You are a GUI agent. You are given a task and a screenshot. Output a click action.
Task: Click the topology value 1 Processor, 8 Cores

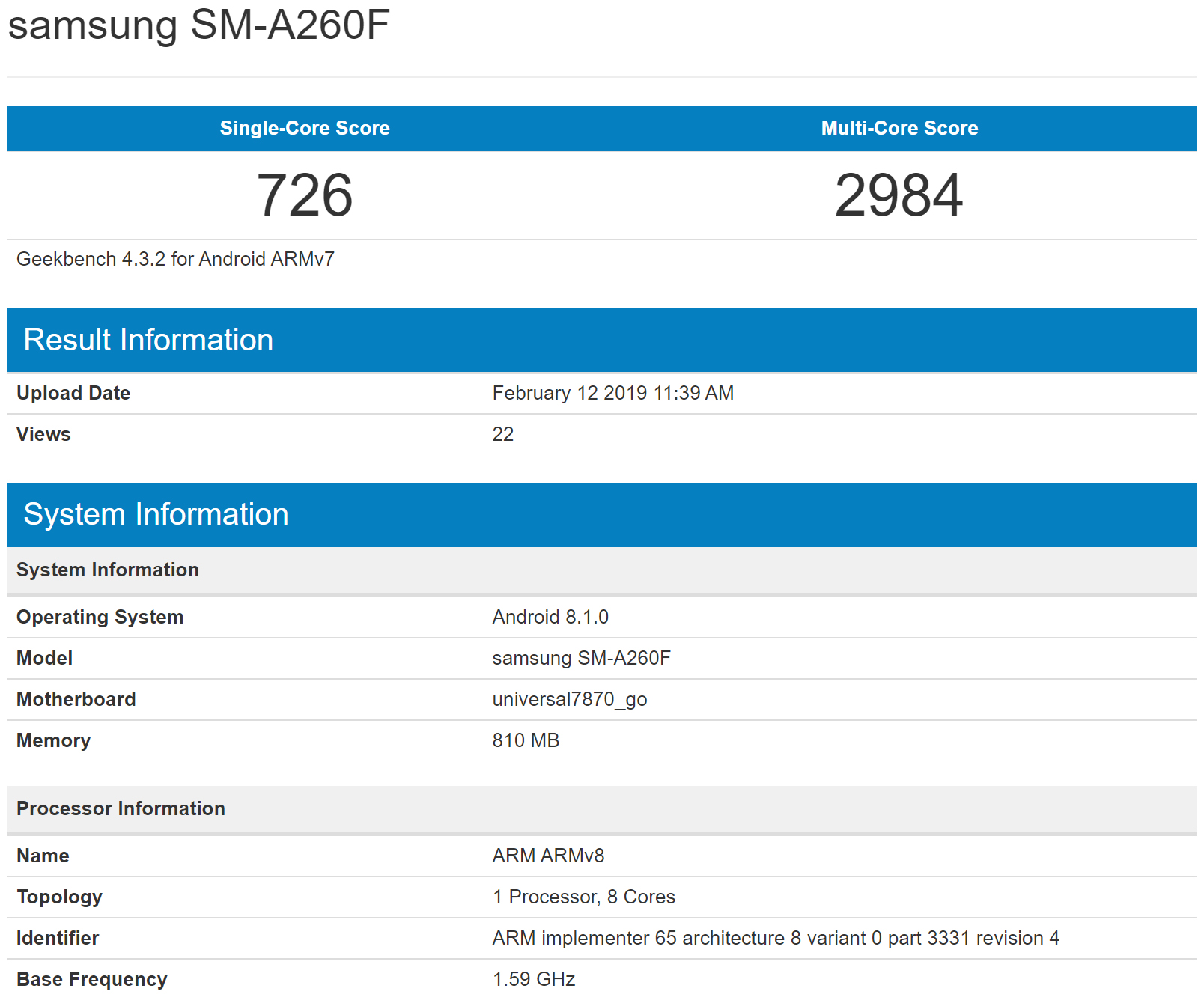pyautogui.click(x=583, y=897)
